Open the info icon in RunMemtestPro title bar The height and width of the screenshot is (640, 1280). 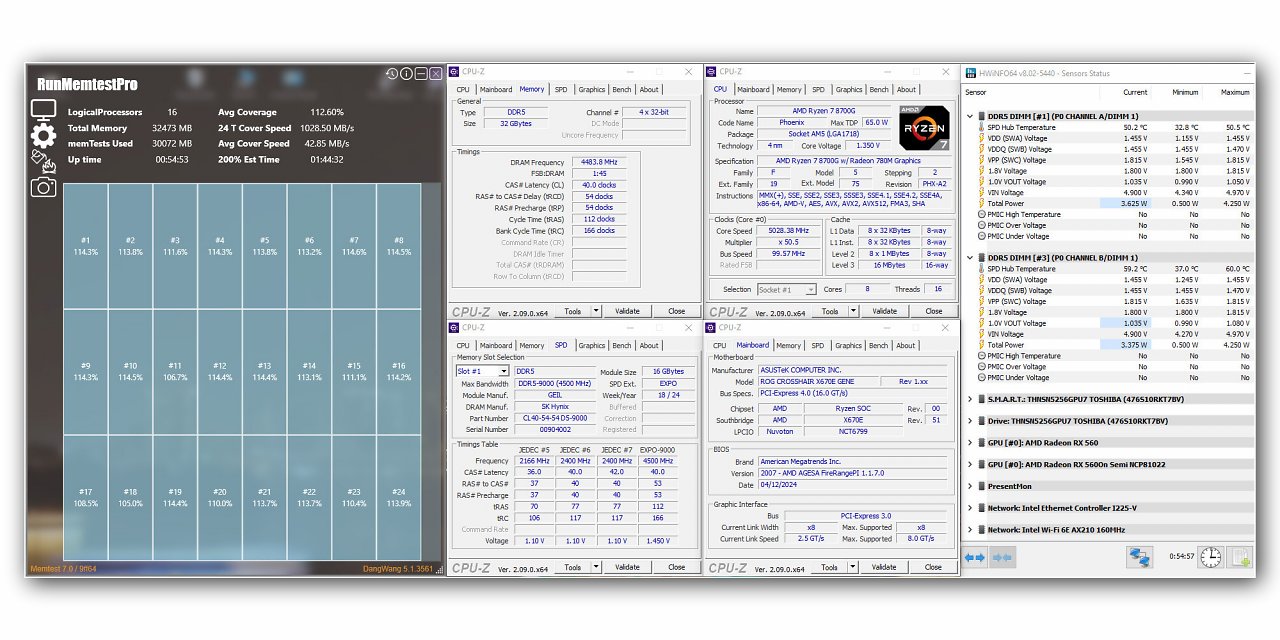(x=406, y=74)
